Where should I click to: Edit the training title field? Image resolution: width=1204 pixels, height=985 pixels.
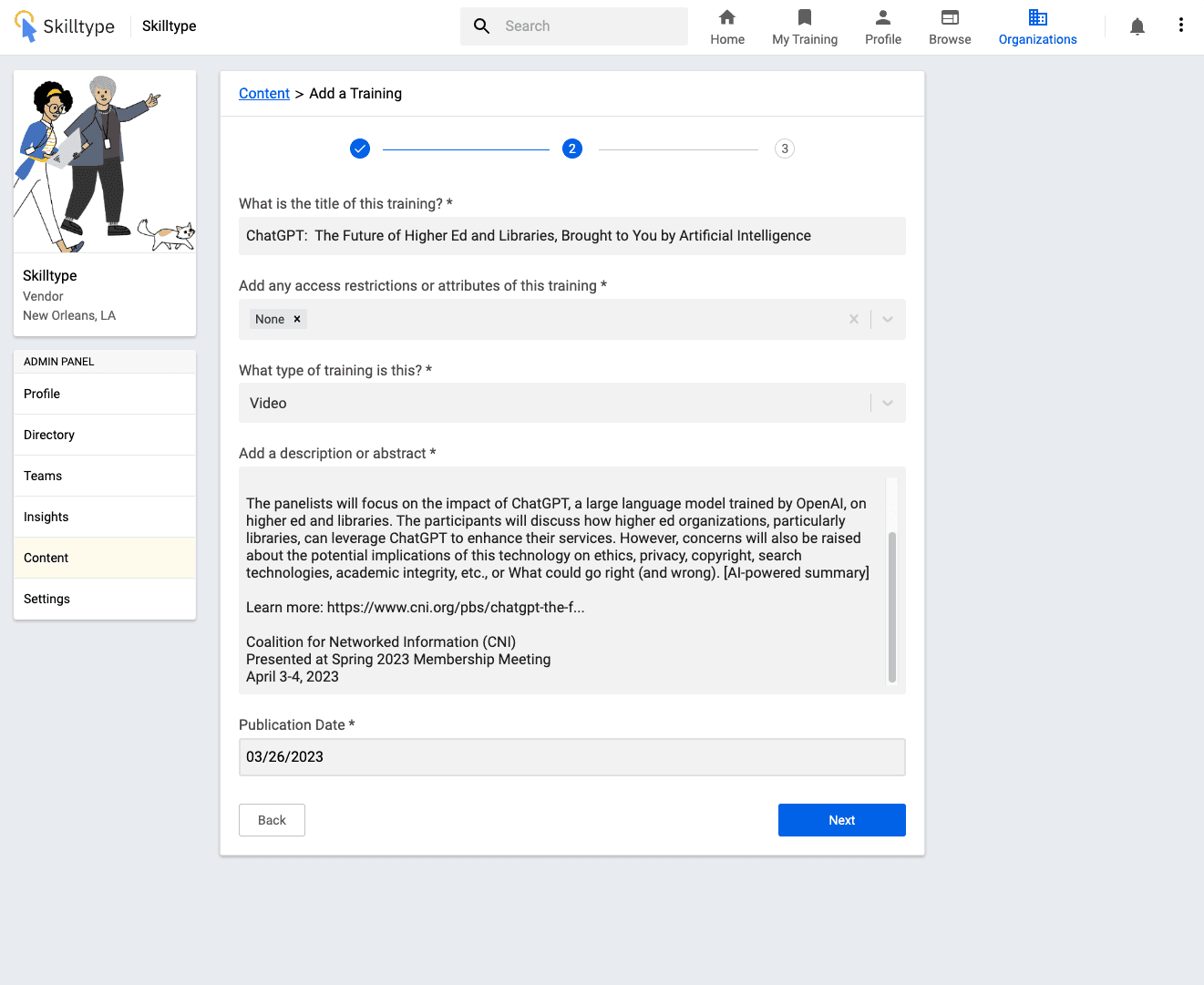point(572,236)
